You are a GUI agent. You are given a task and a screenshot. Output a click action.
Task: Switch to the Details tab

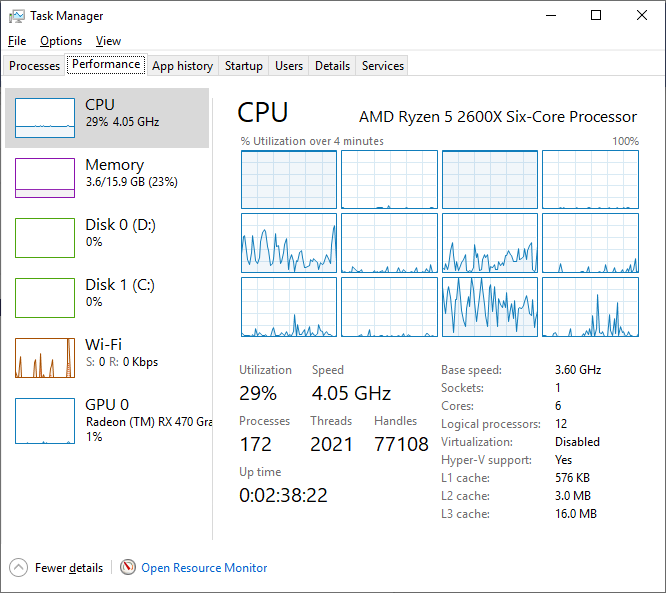click(332, 66)
